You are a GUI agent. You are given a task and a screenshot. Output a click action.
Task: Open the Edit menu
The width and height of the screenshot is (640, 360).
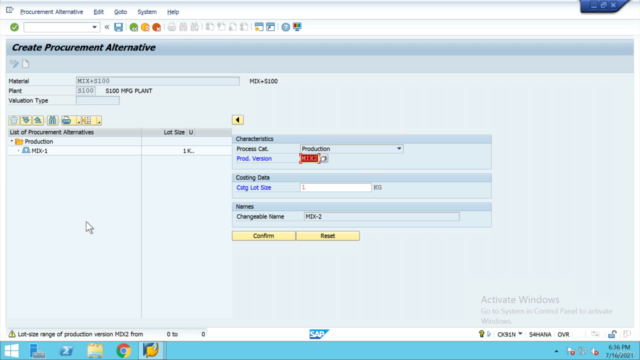pyautogui.click(x=98, y=12)
